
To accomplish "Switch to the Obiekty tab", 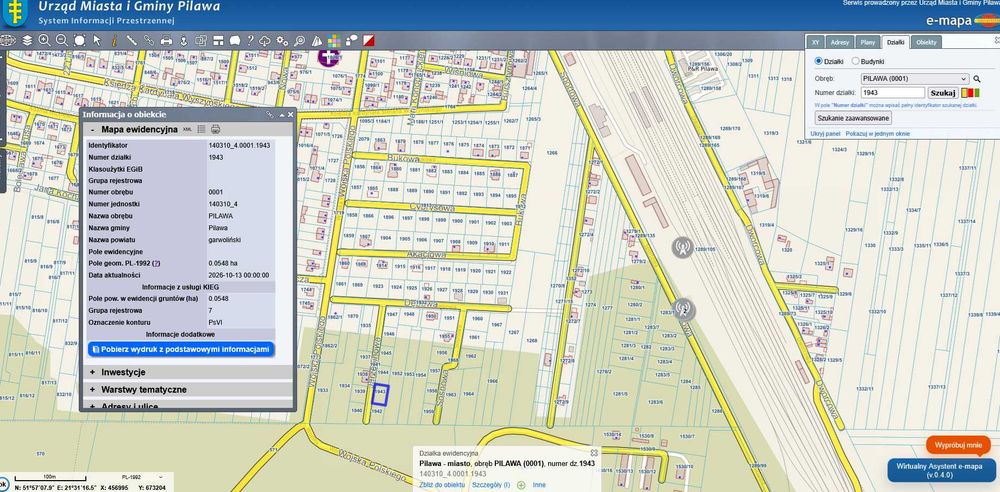I will [x=926, y=42].
